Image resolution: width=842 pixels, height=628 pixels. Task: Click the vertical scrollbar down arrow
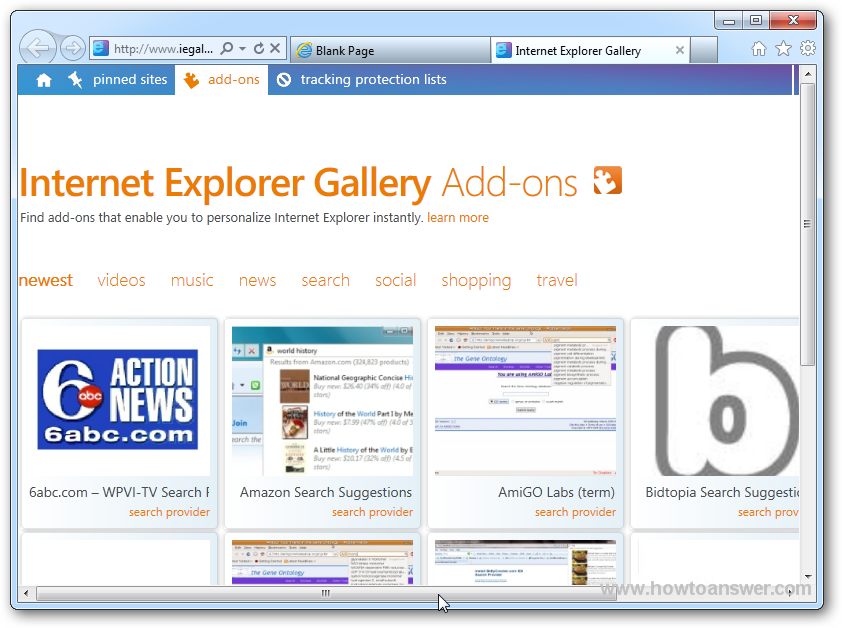pyautogui.click(x=808, y=577)
